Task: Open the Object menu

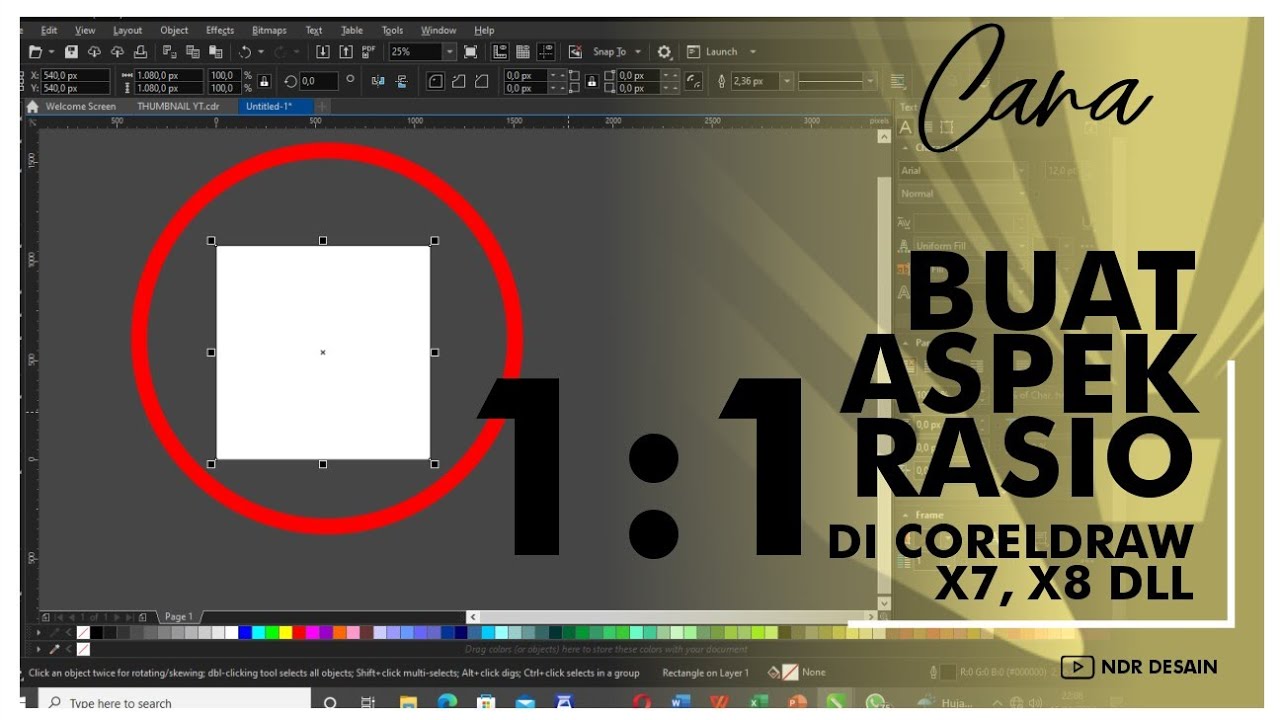Action: click(x=174, y=31)
